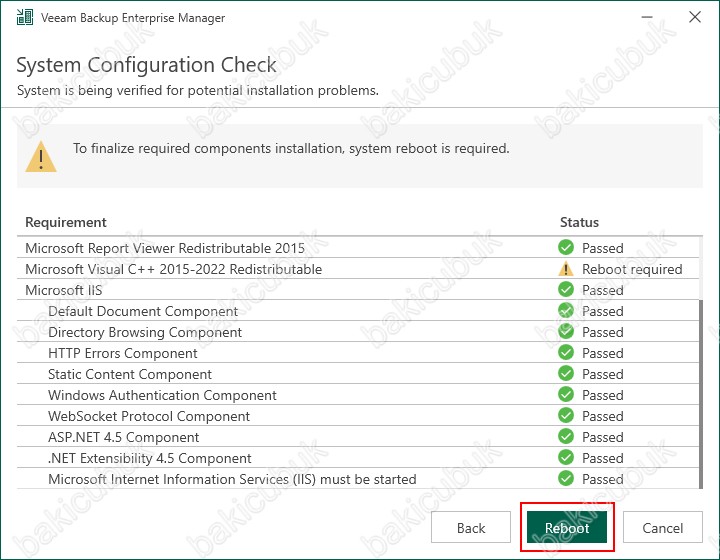Screen dimensions: 720x560
Task: Click the large yellow warning triangle icon
Action: [x=41, y=157]
